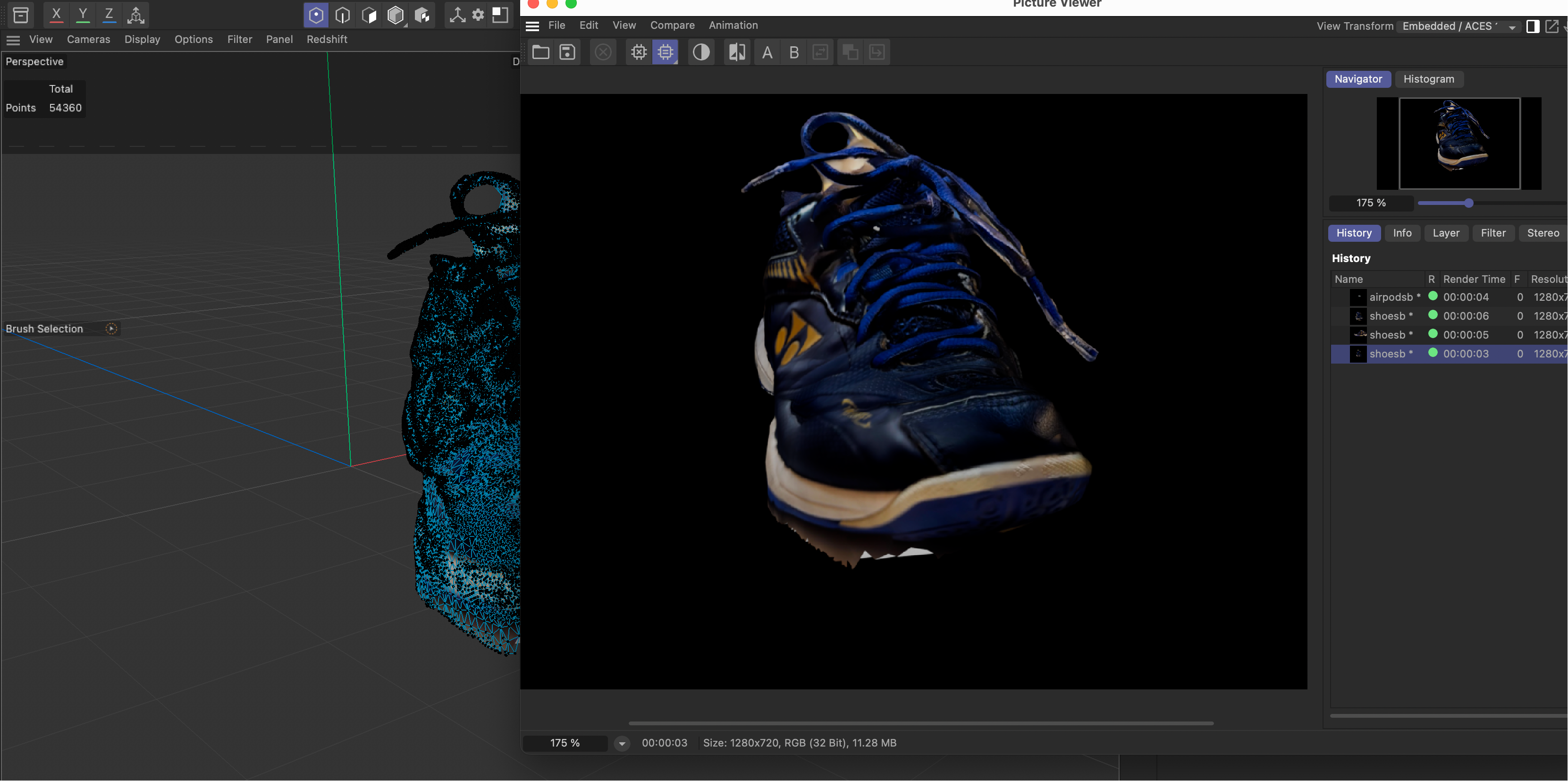Click the save image floppy disk icon
This screenshot has width=1568, height=781.
(567, 52)
